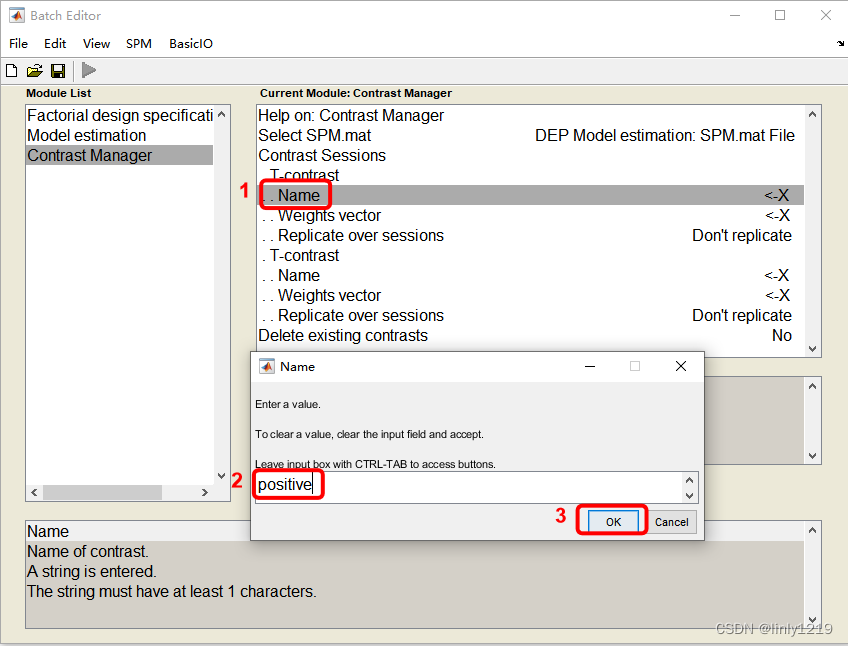Image resolution: width=848 pixels, height=646 pixels.
Task: Save the current batch
Action: pyautogui.click(x=57, y=70)
